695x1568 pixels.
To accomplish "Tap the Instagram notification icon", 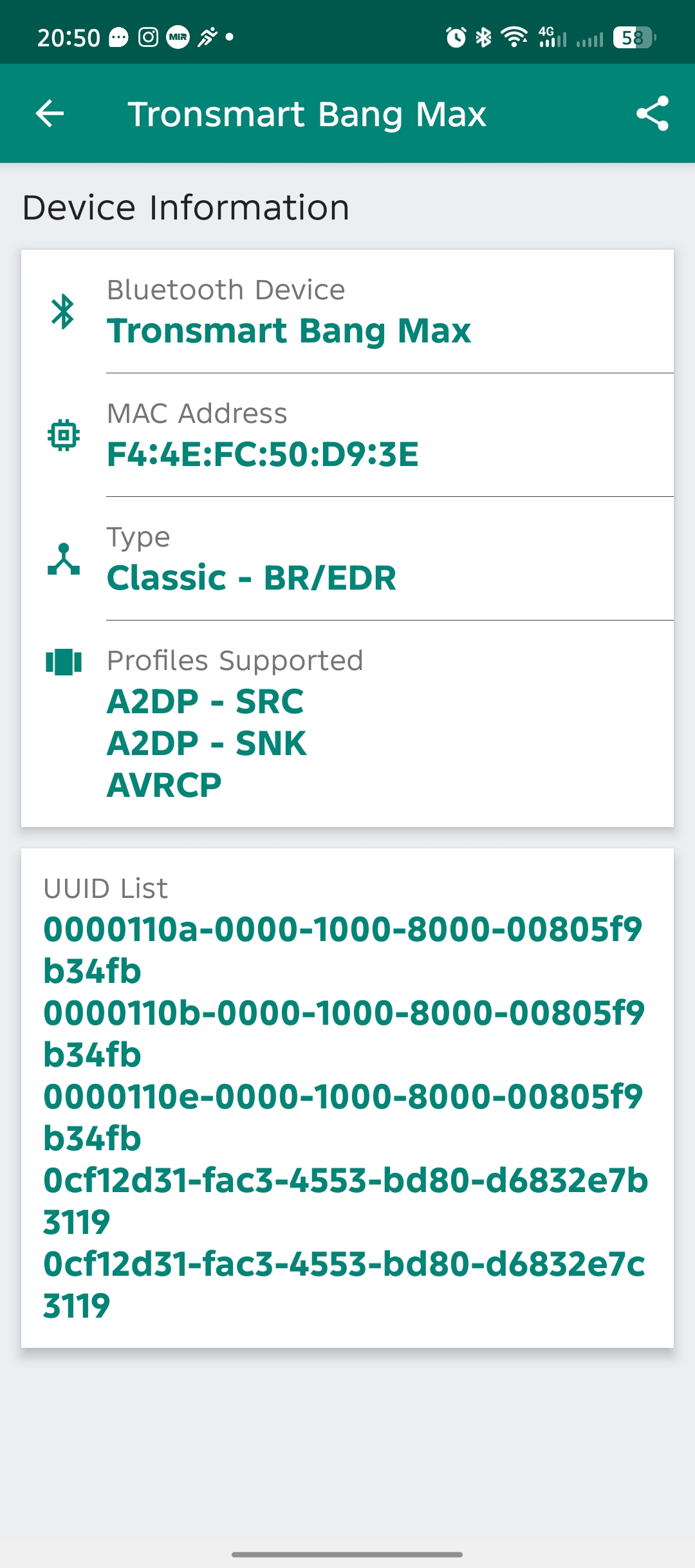I will [x=148, y=37].
